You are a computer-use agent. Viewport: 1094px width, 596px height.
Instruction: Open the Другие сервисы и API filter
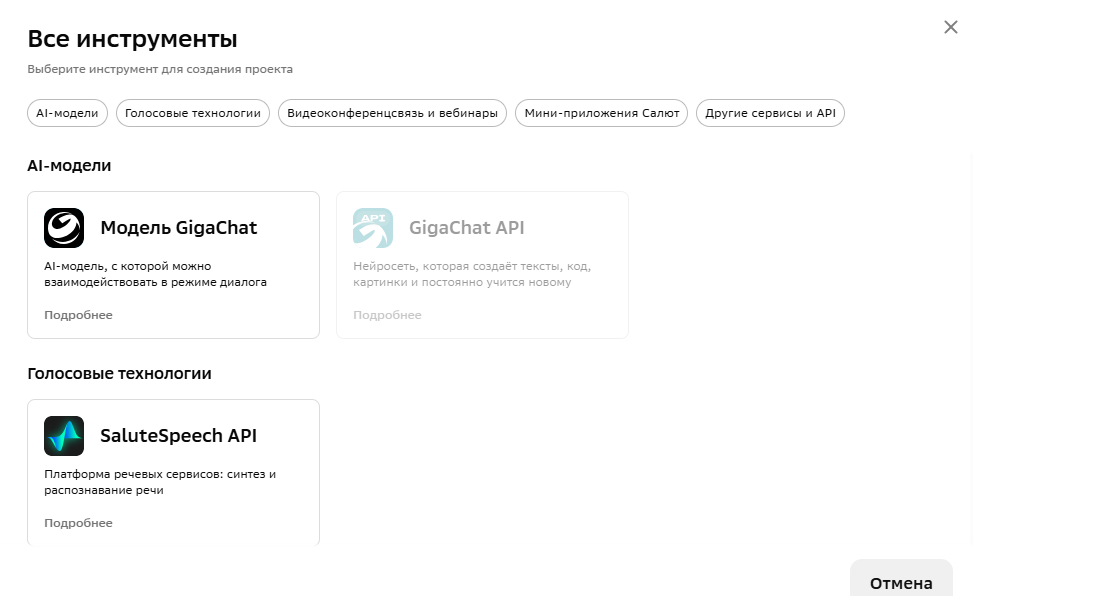(x=770, y=113)
